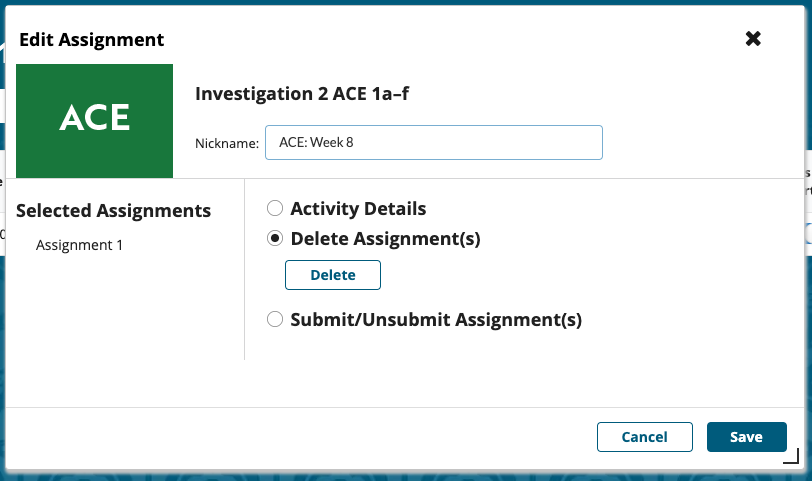Select the Delete Assignment(s) radio circle
Screen dimensions: 812x481
[275, 239]
